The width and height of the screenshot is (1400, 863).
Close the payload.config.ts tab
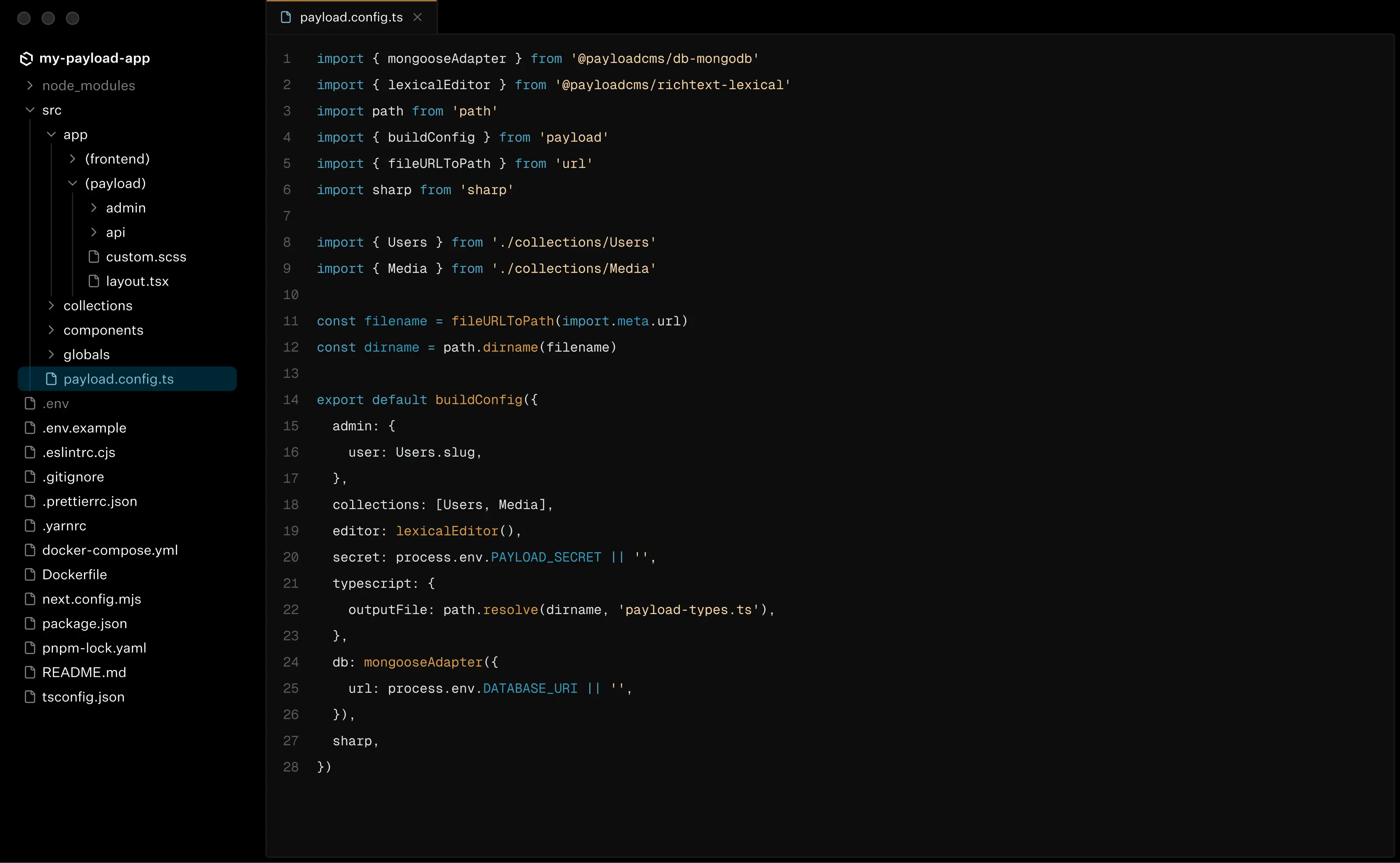click(417, 17)
